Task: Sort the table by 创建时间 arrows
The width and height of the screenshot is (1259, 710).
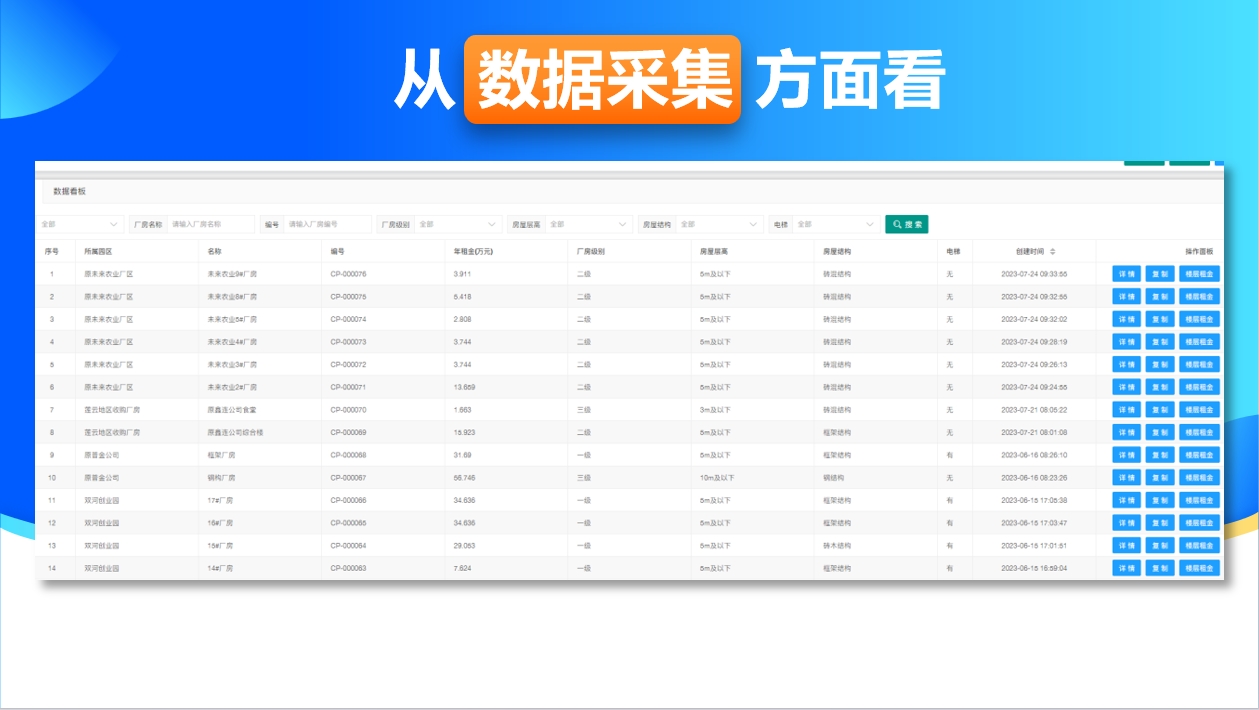Action: point(1052,251)
